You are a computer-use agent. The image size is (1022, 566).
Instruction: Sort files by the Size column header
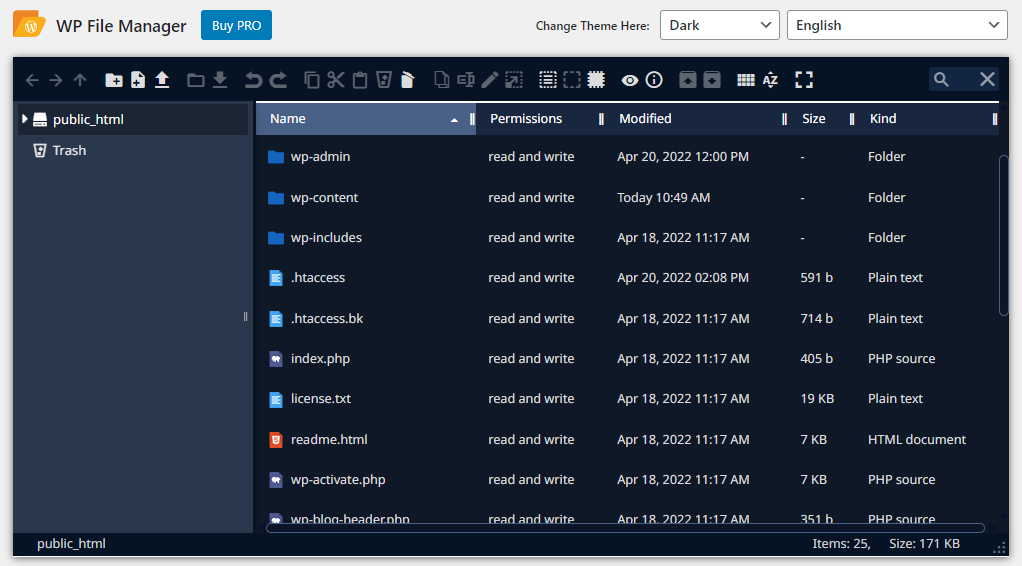click(x=814, y=119)
